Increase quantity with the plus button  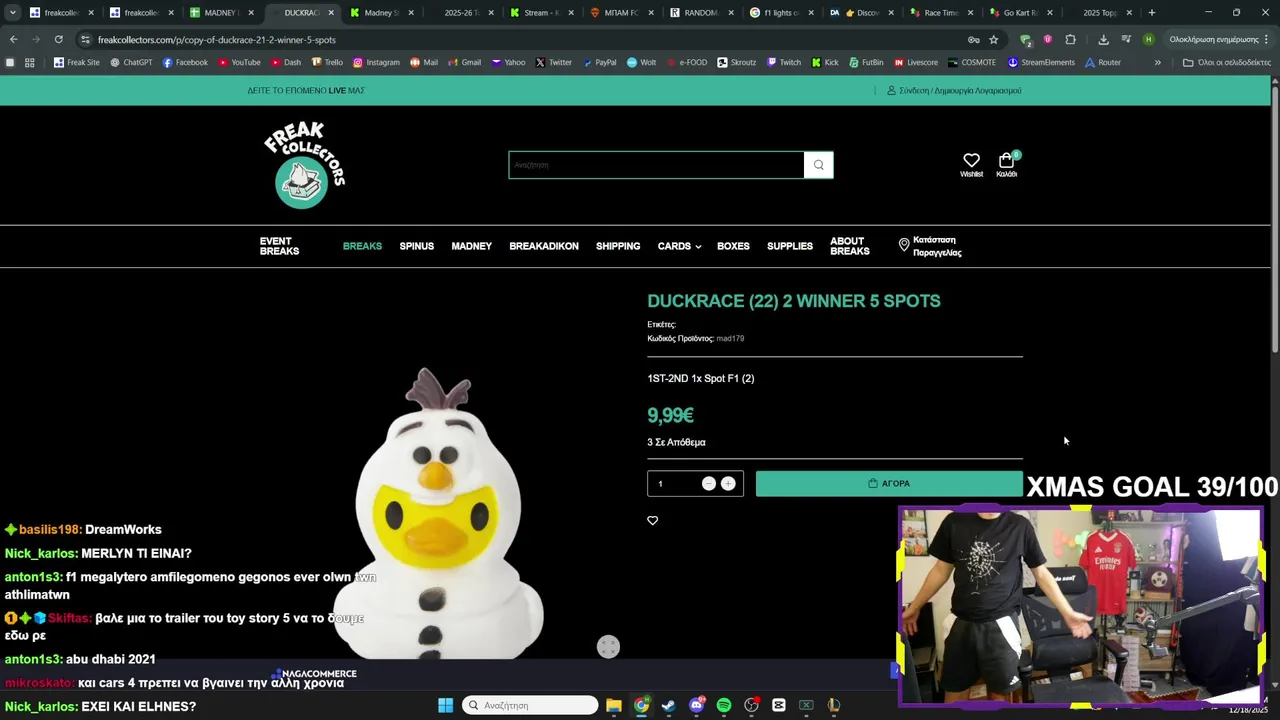tap(728, 483)
